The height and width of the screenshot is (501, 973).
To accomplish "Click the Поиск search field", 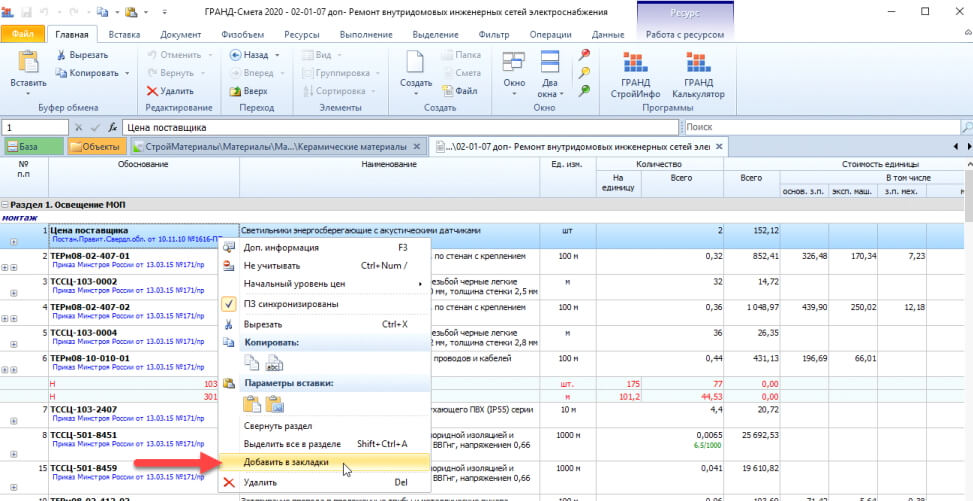I will (x=822, y=127).
